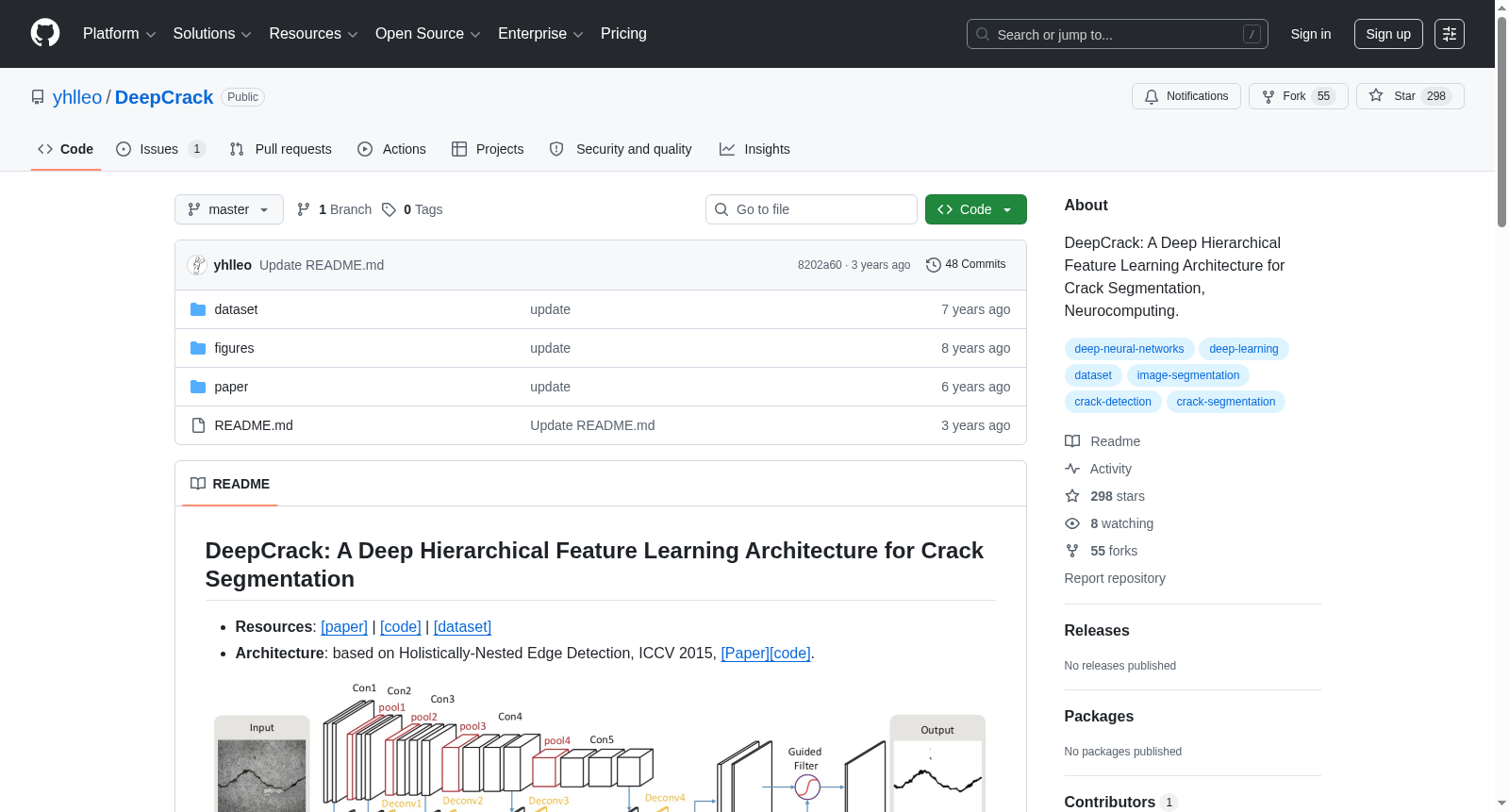Open the Update README.md commit message

pos(322,265)
